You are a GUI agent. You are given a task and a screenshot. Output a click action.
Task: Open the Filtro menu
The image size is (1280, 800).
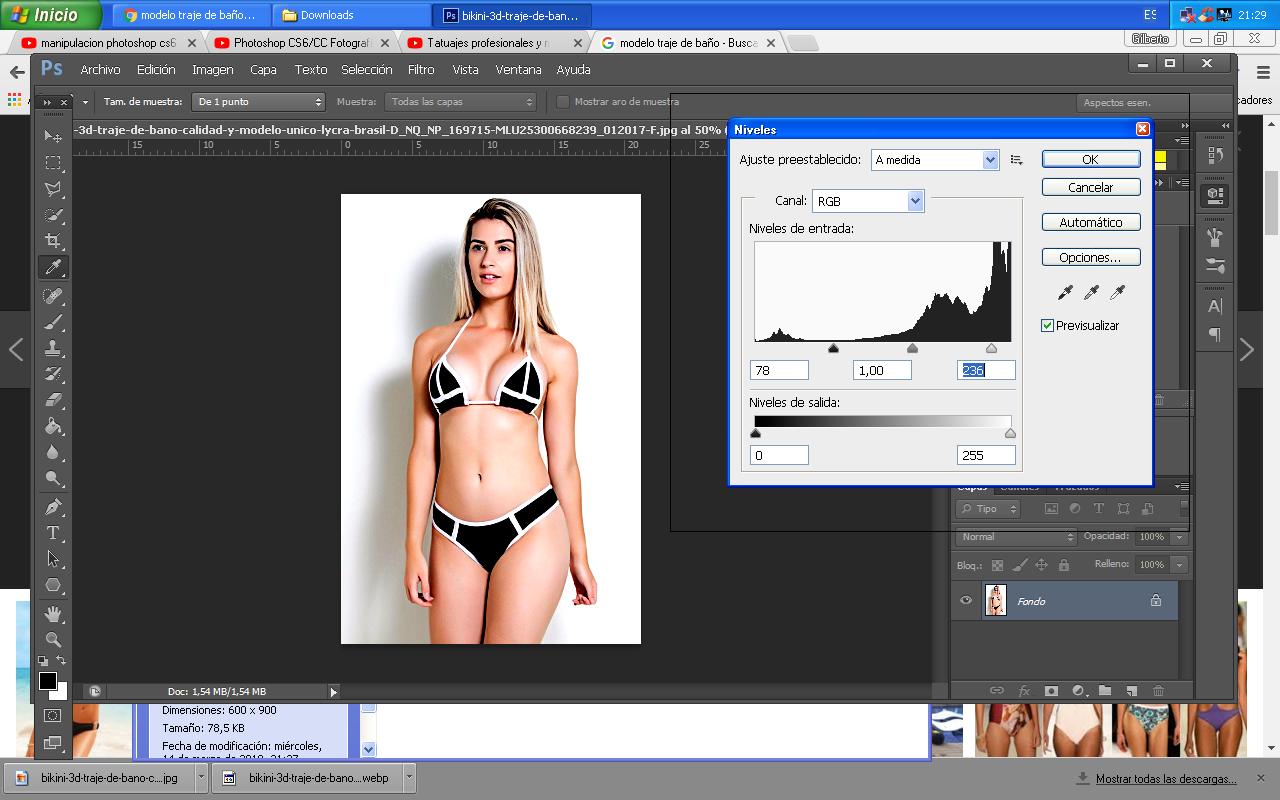point(421,70)
